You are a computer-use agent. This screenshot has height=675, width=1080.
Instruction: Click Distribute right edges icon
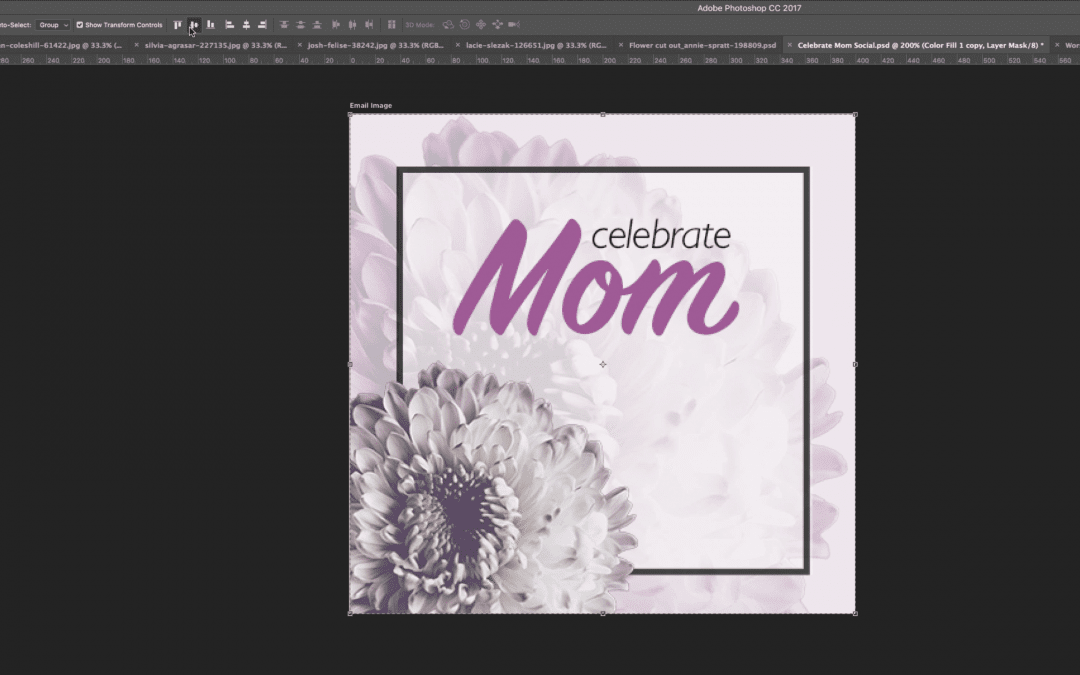click(369, 25)
